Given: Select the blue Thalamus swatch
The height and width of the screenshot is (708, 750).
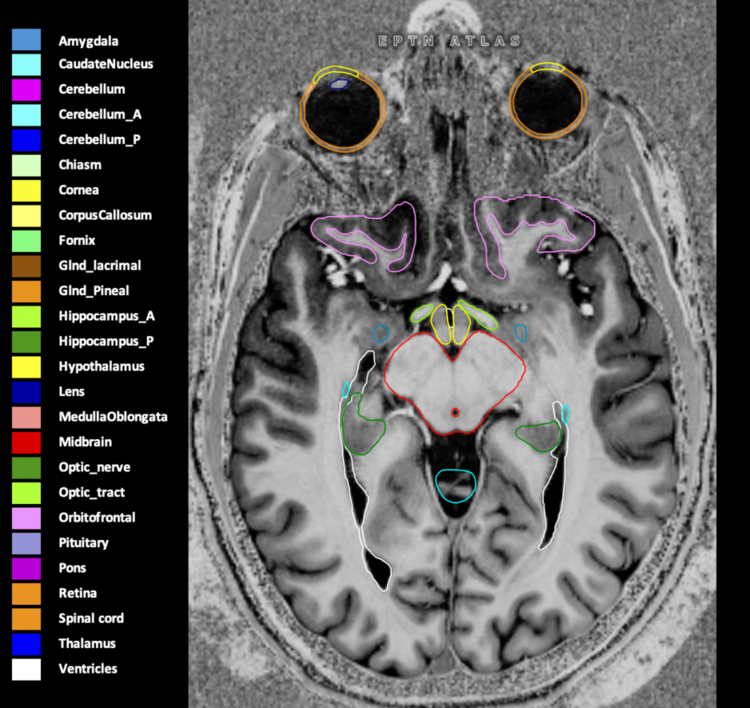Looking at the screenshot, I should click(26, 644).
